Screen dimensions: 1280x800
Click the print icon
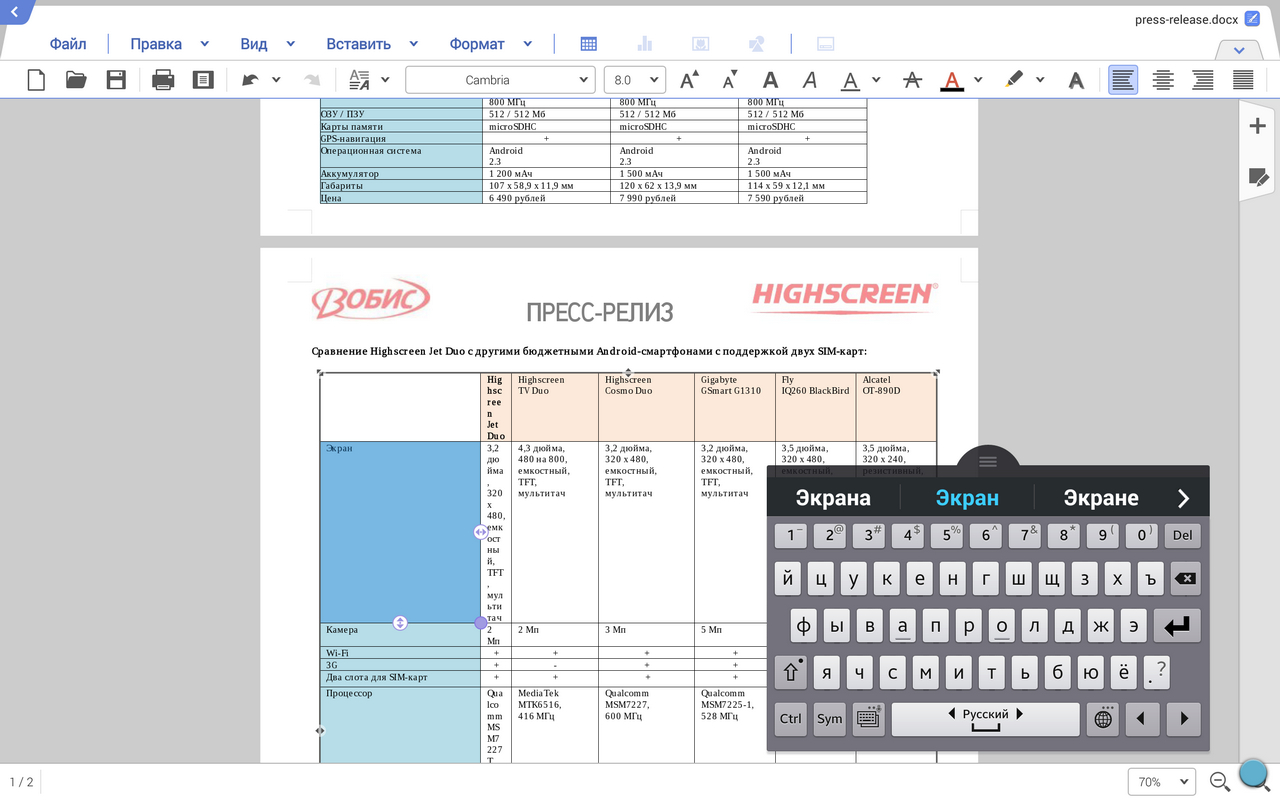pos(163,80)
